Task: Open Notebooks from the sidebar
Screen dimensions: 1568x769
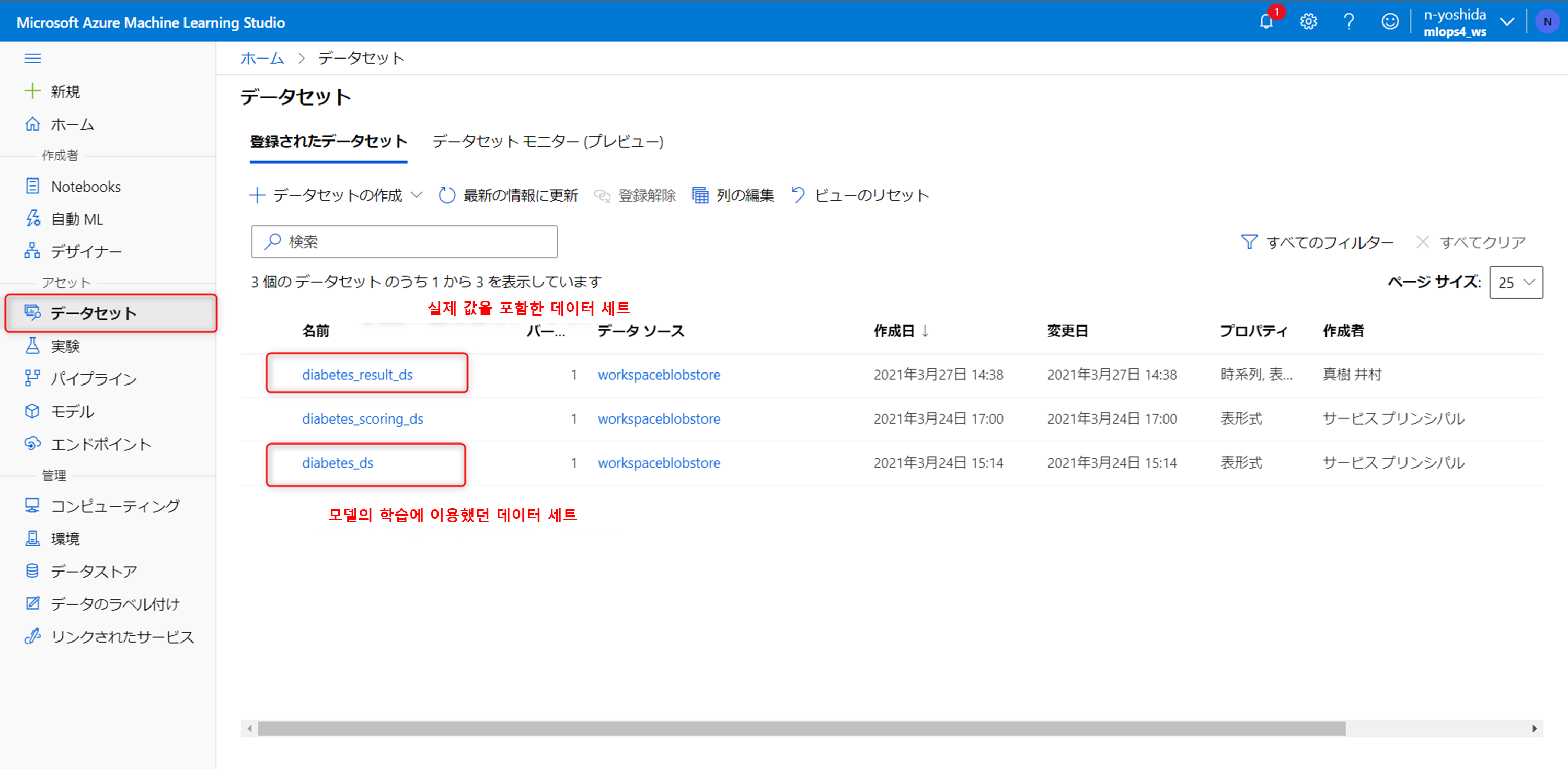Action: pos(85,187)
